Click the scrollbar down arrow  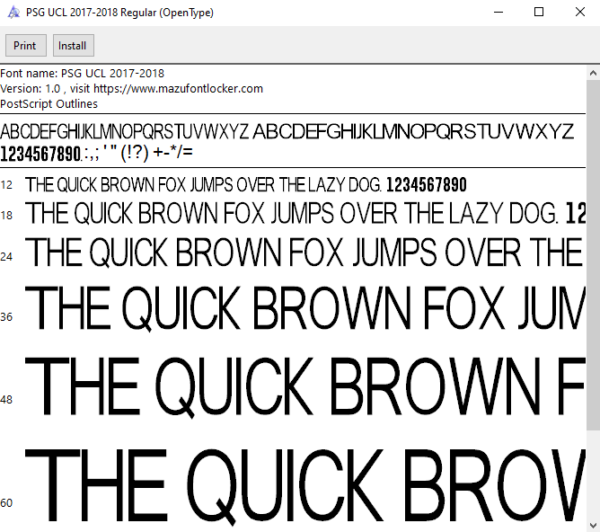click(x=593, y=525)
